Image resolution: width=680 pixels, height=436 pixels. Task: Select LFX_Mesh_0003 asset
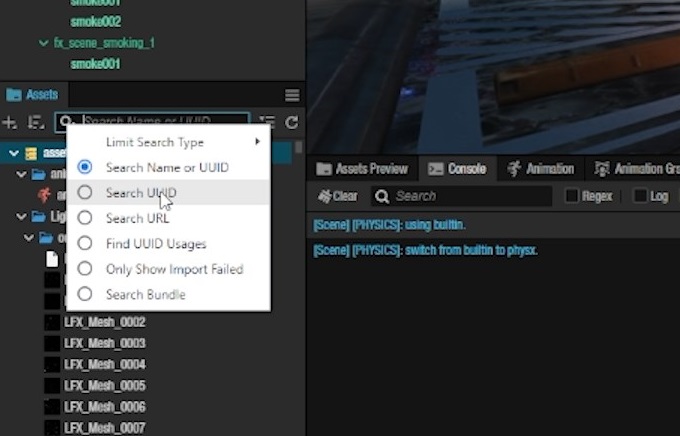105,344
